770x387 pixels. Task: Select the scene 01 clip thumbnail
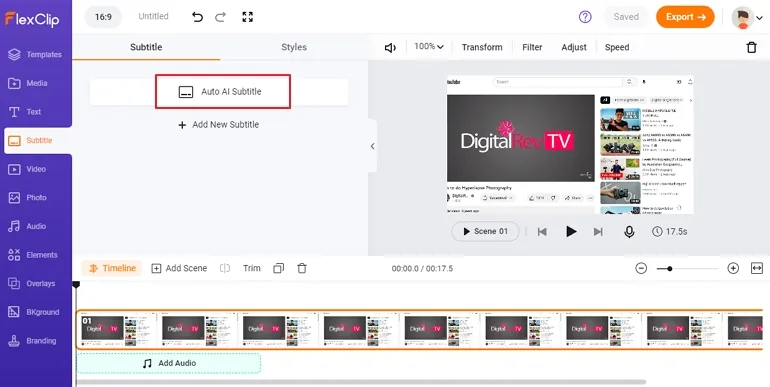pos(419,330)
